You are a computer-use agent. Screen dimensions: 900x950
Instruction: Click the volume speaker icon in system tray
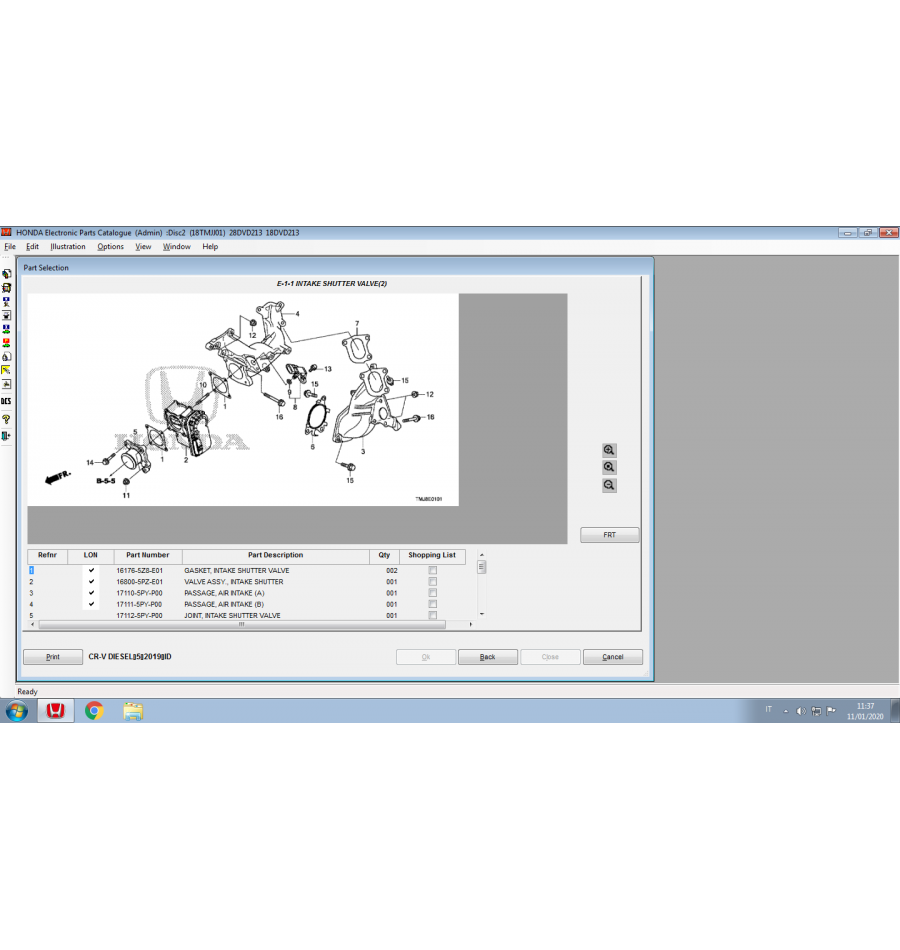[x=801, y=711]
